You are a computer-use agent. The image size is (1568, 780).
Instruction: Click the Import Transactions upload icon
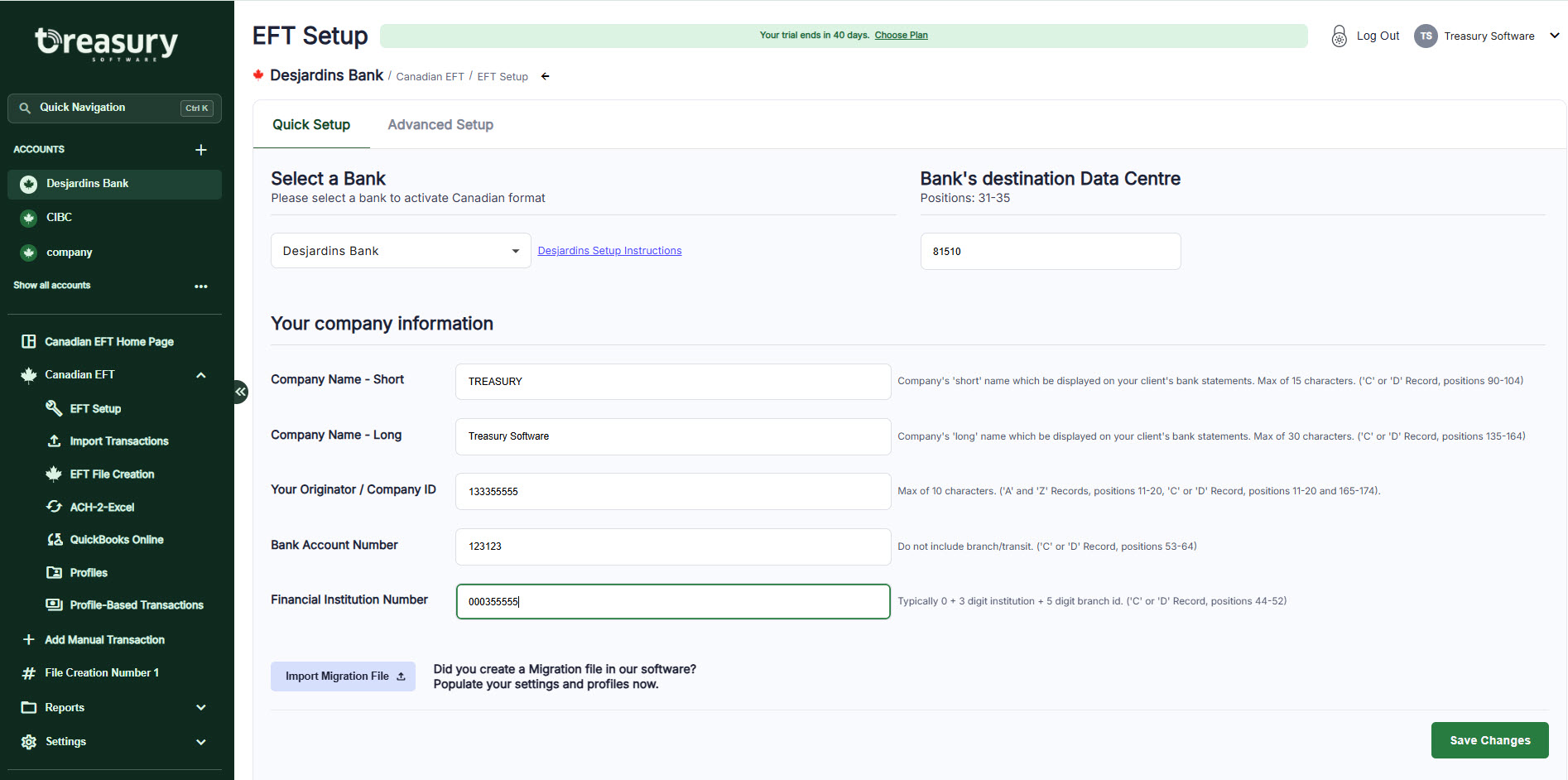coord(54,441)
